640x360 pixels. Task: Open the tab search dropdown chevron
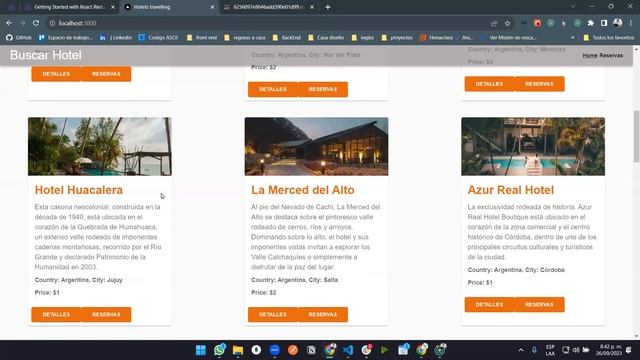573,7
